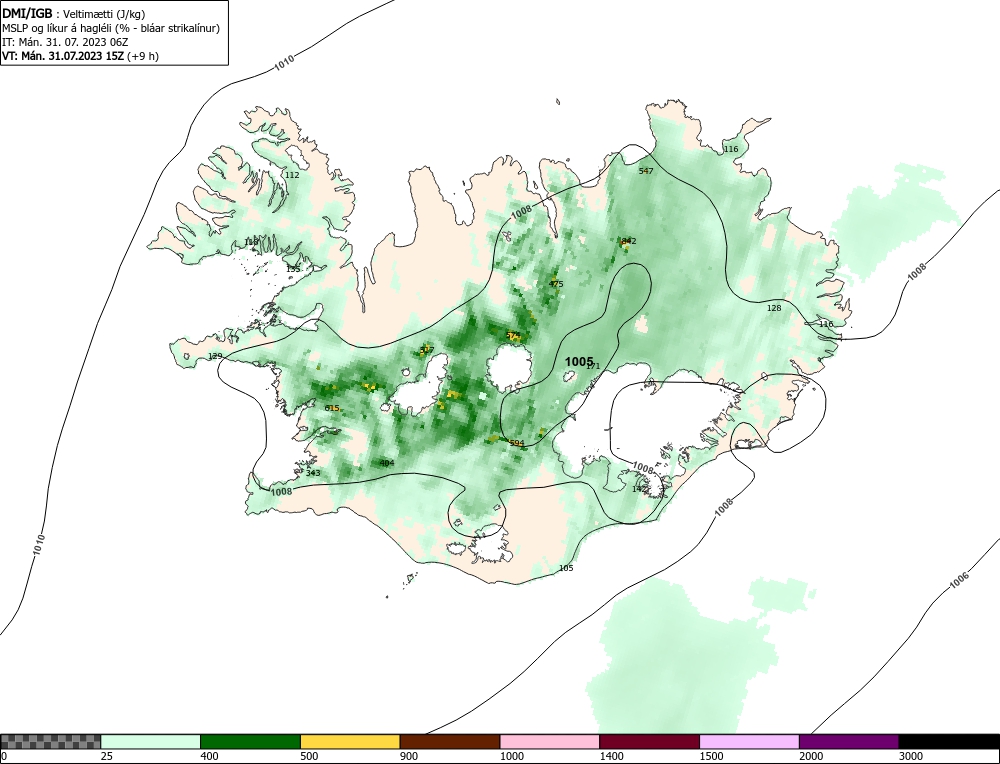The height and width of the screenshot is (764, 1000).
Task: Click the legend tick label '900'
Action: 408,756
